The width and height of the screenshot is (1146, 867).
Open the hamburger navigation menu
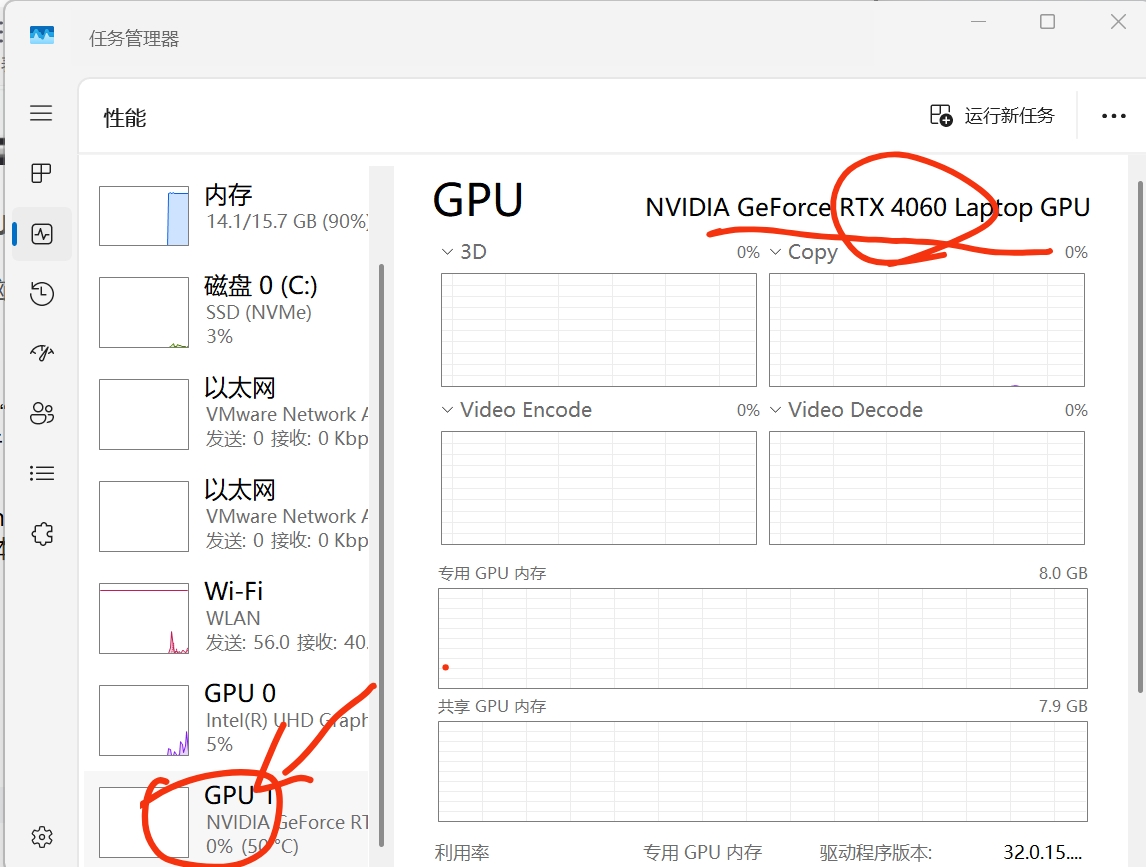click(41, 113)
